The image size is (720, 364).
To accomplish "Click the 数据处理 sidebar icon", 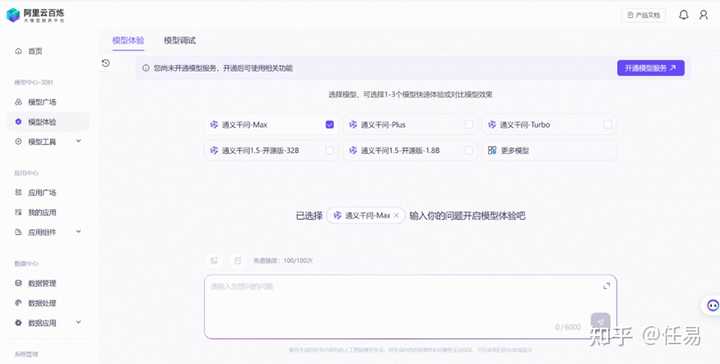I will pyautogui.click(x=18, y=303).
